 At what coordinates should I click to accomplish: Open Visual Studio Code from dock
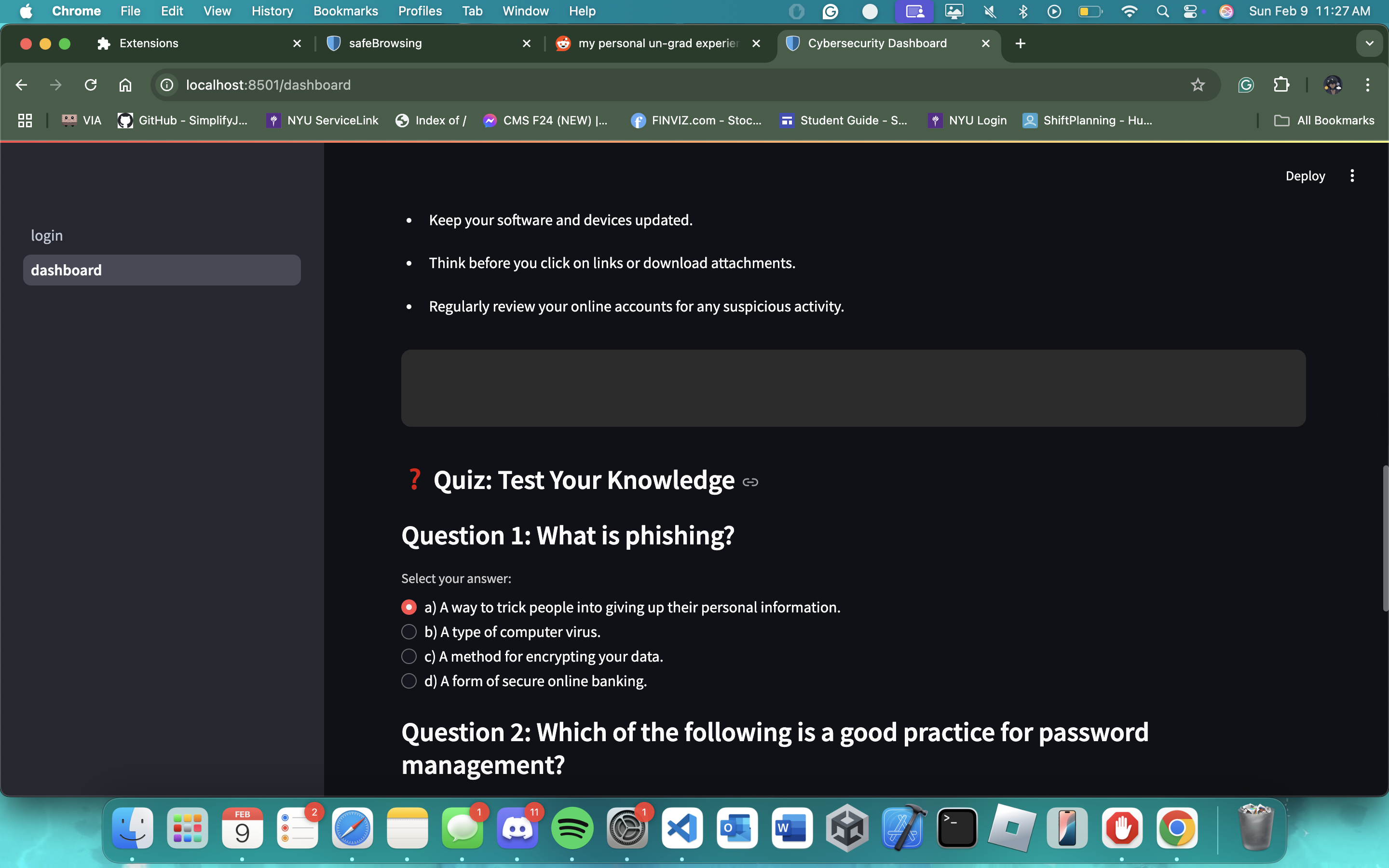[682, 828]
